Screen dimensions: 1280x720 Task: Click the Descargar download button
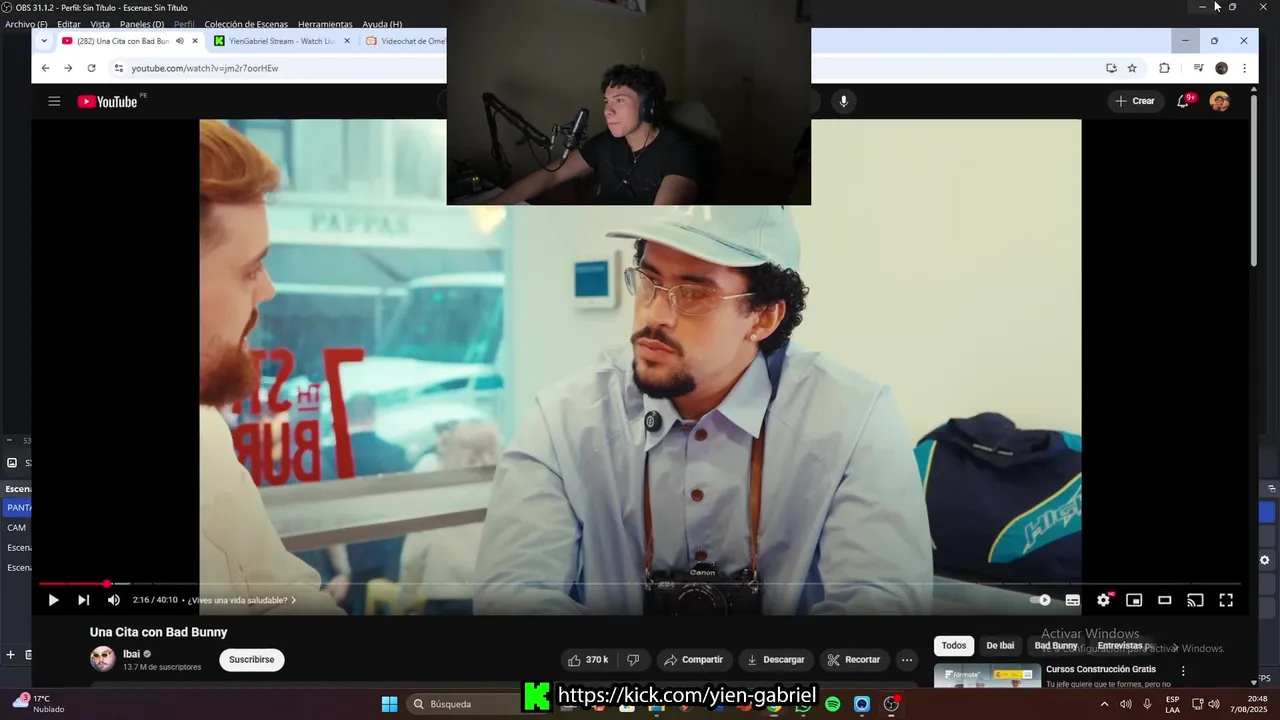pyautogui.click(x=776, y=660)
